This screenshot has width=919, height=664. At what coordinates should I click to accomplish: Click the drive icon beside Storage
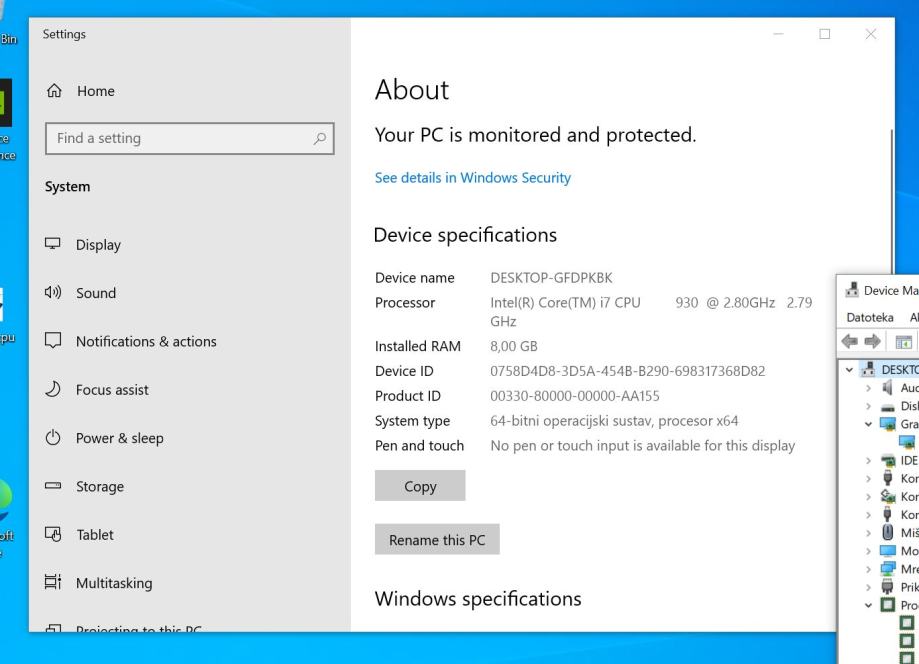pyautogui.click(x=54, y=487)
